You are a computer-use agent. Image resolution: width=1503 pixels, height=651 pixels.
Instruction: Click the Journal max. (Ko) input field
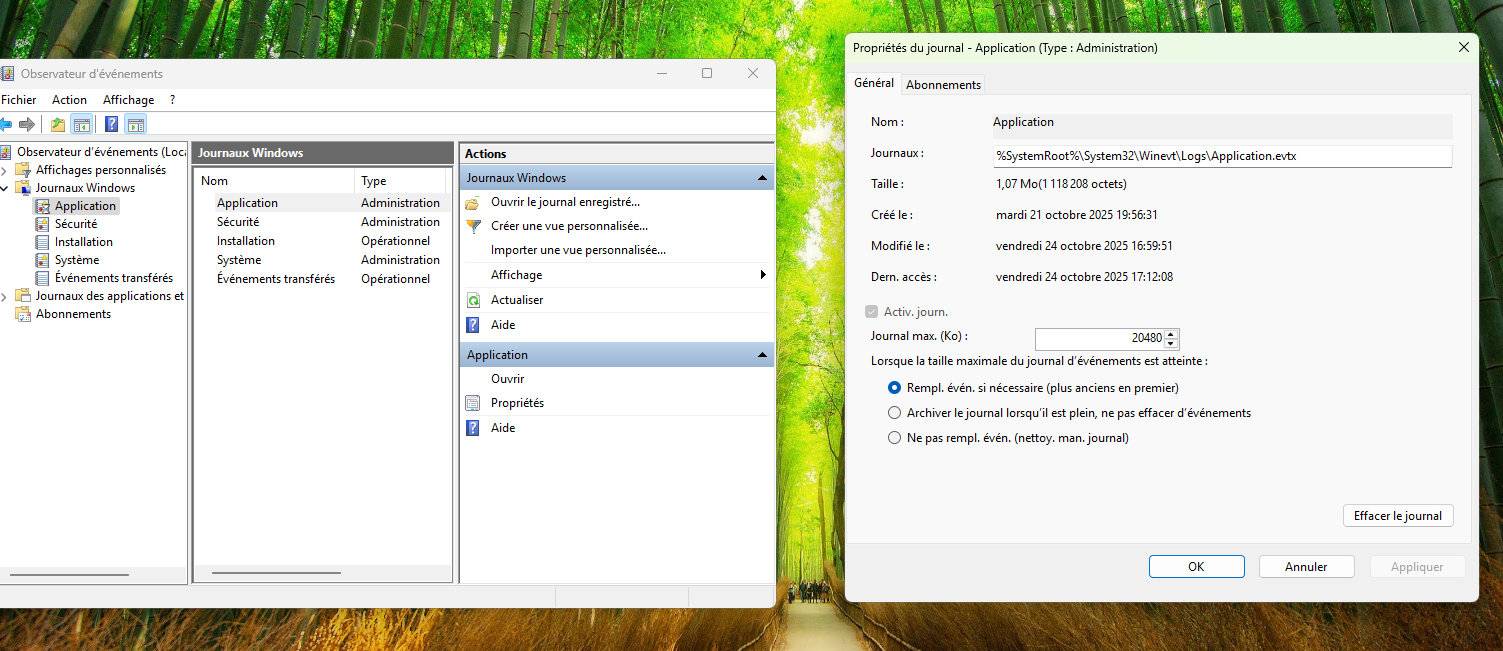(1100, 338)
